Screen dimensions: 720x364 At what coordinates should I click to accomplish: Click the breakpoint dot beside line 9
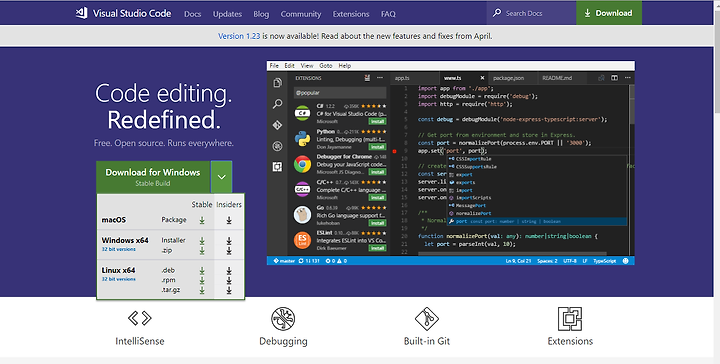click(x=394, y=151)
